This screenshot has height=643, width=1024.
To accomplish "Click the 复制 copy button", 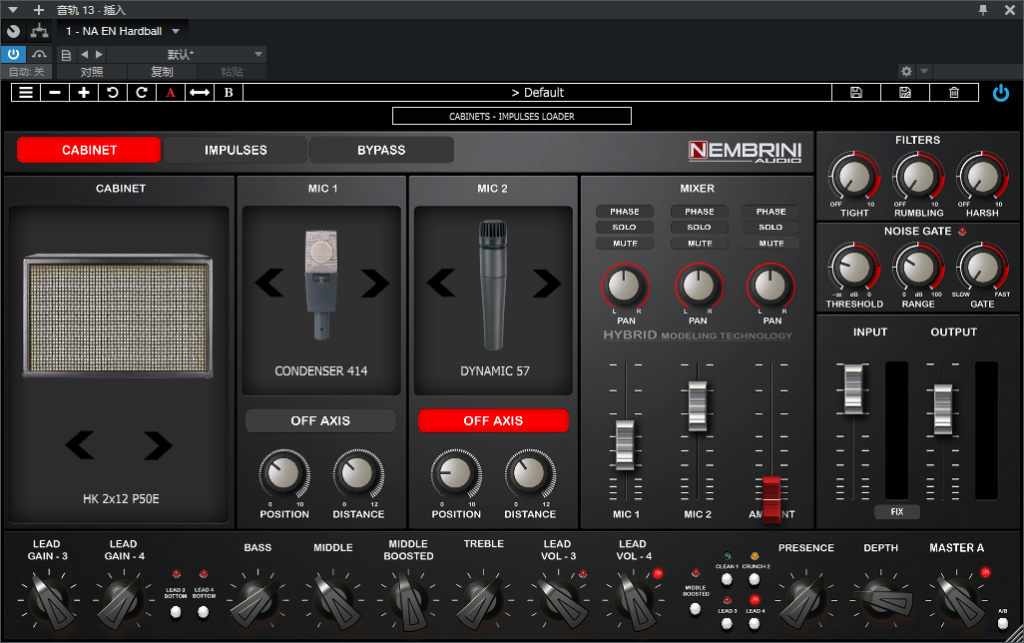I will coord(162,72).
